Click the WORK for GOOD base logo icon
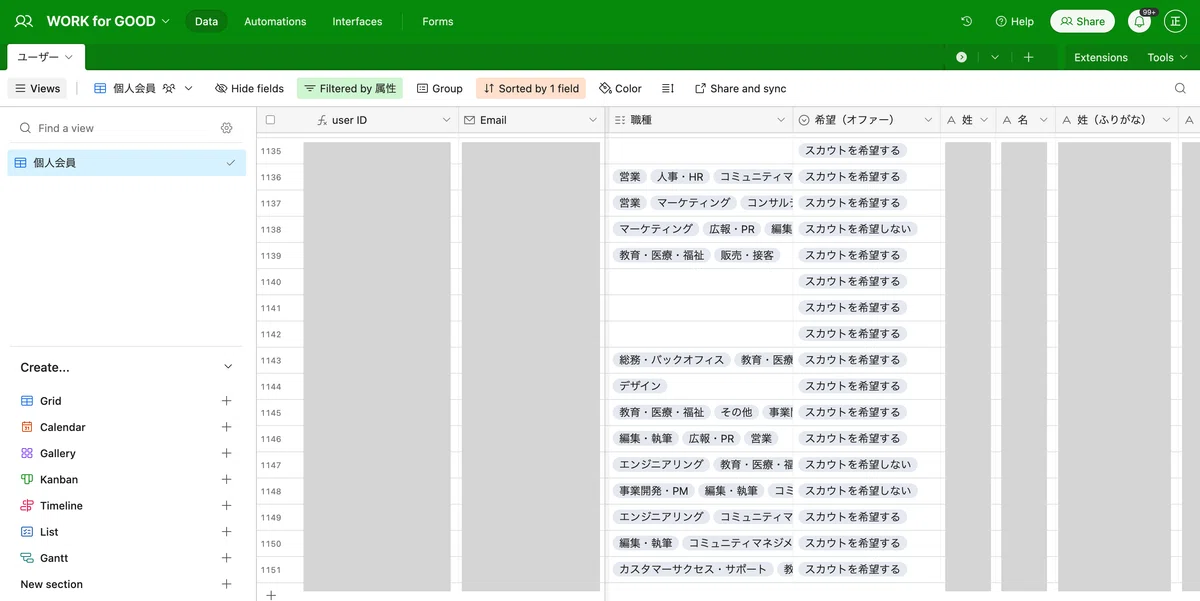Screen dimensions: 1200x601 (24, 21)
